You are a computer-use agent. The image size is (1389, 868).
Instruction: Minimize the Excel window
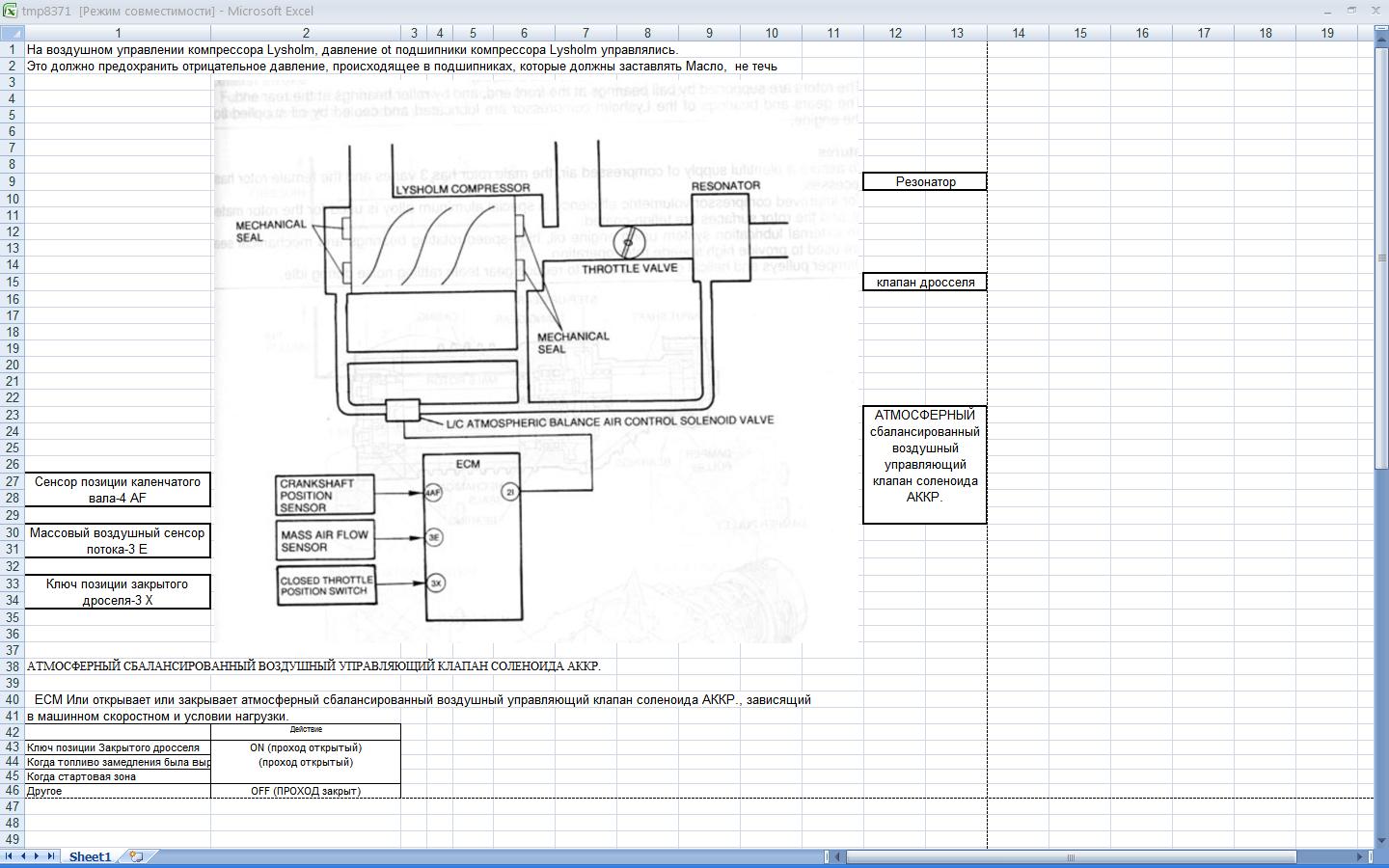[1328, 11]
